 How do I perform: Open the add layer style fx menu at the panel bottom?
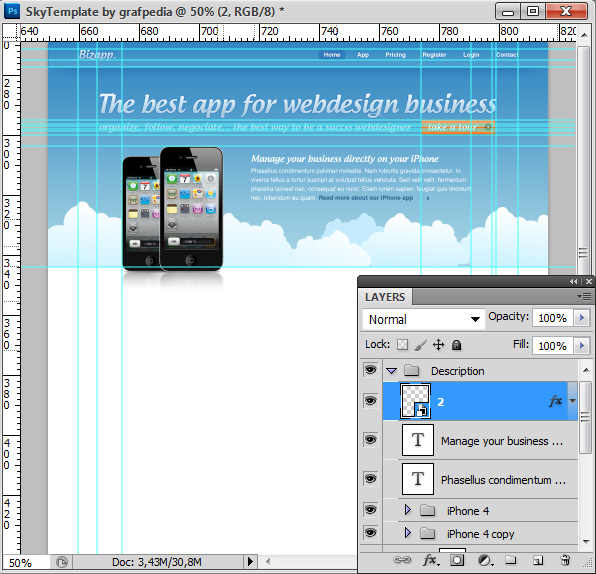[x=431, y=560]
